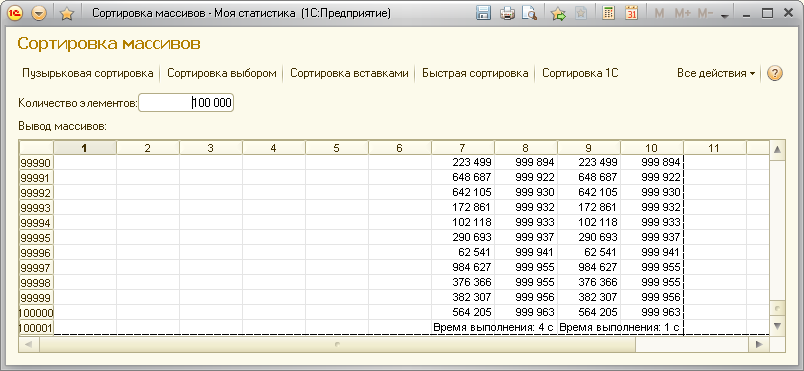Click horizontal scrollbar right arrow

[759, 344]
